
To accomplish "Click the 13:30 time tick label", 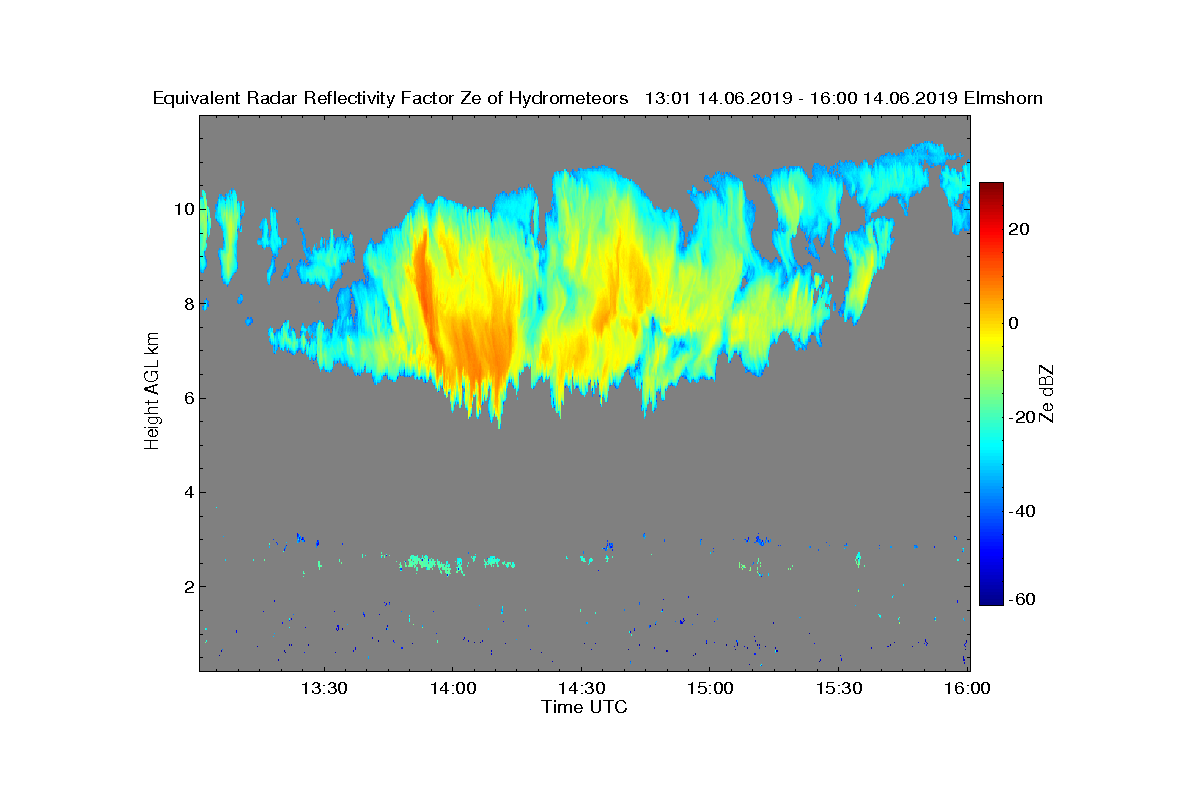I will tap(323, 688).
